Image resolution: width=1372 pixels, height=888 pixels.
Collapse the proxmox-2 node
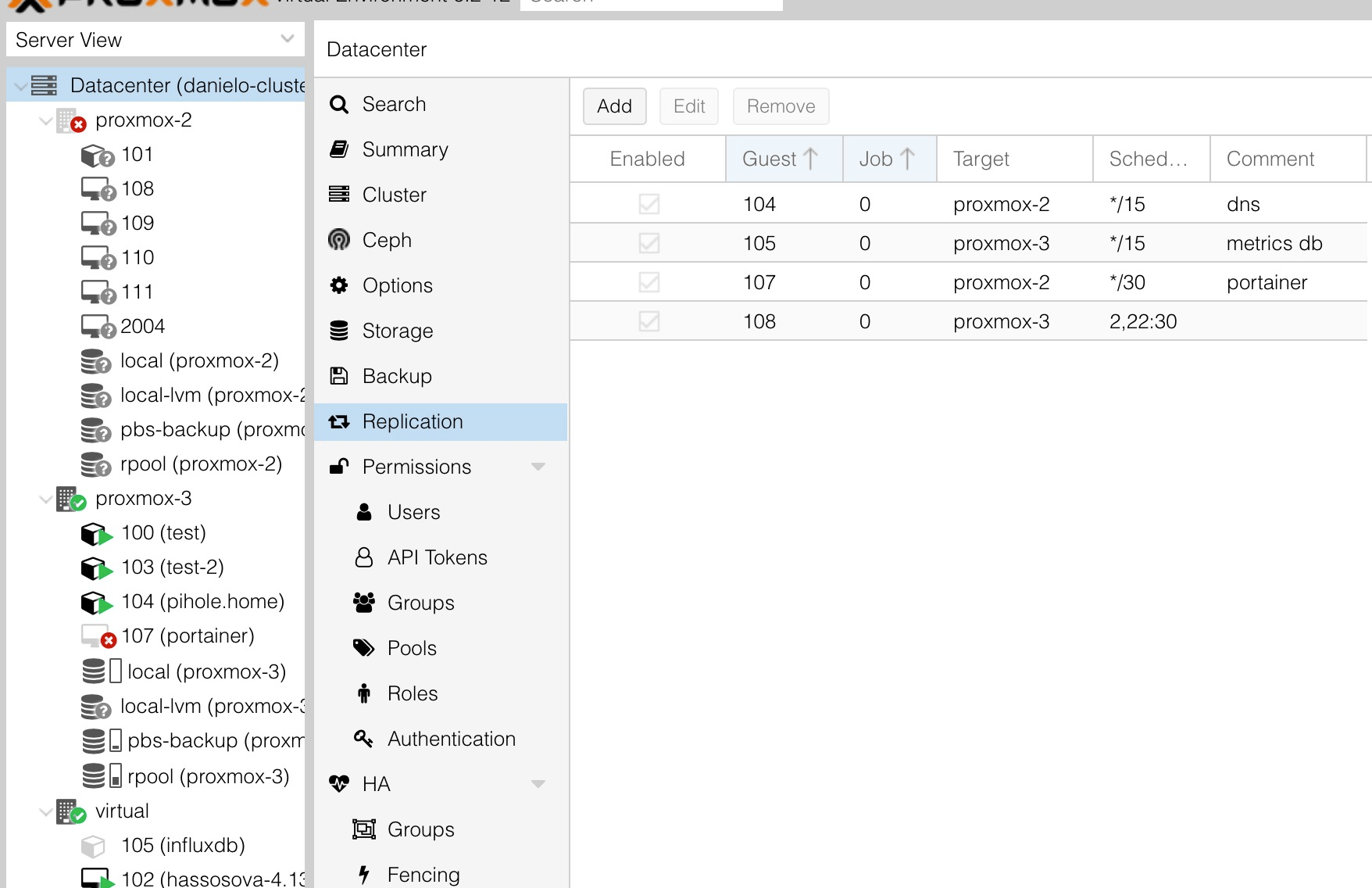[x=46, y=121]
